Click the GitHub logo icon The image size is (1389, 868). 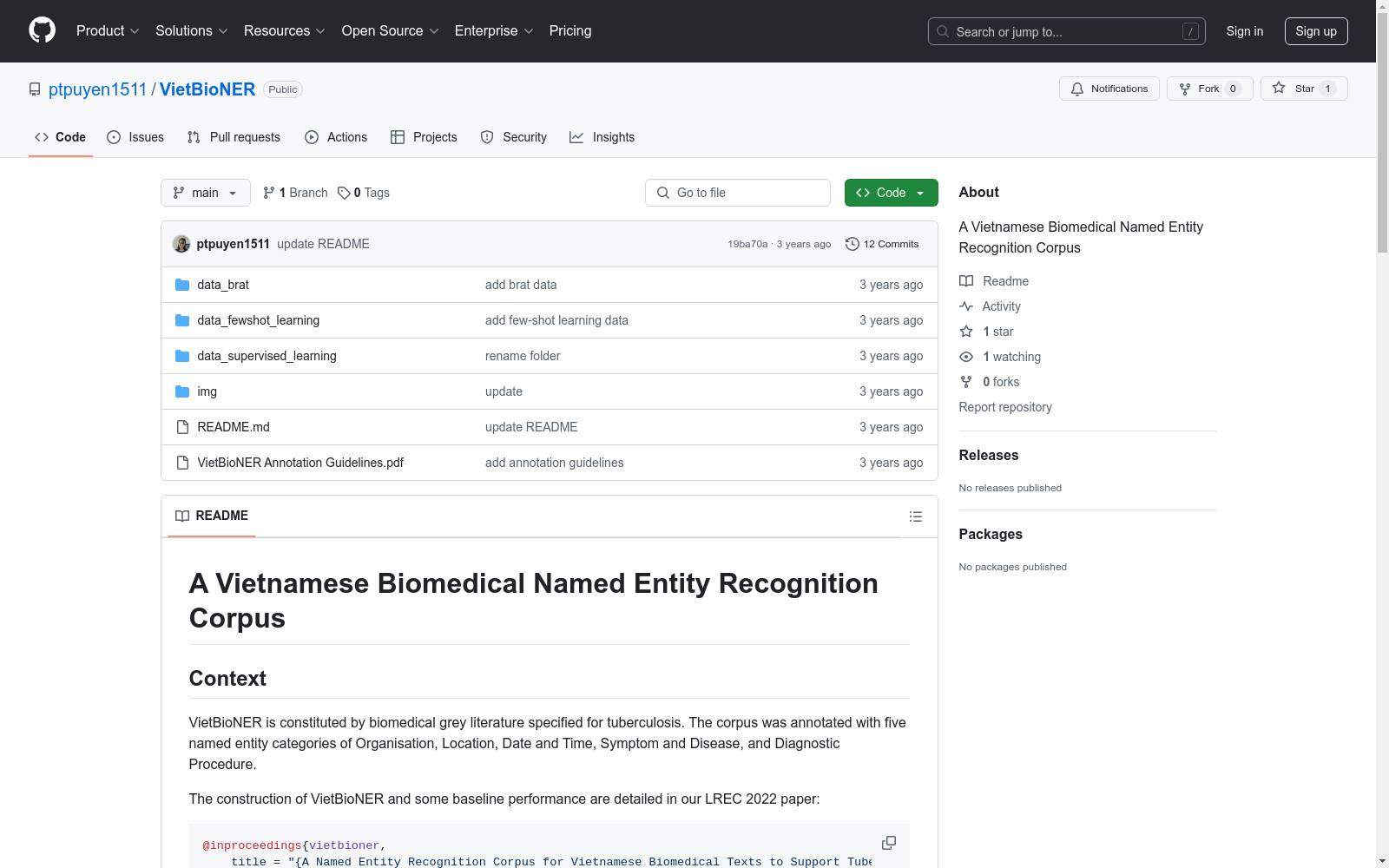(x=42, y=30)
